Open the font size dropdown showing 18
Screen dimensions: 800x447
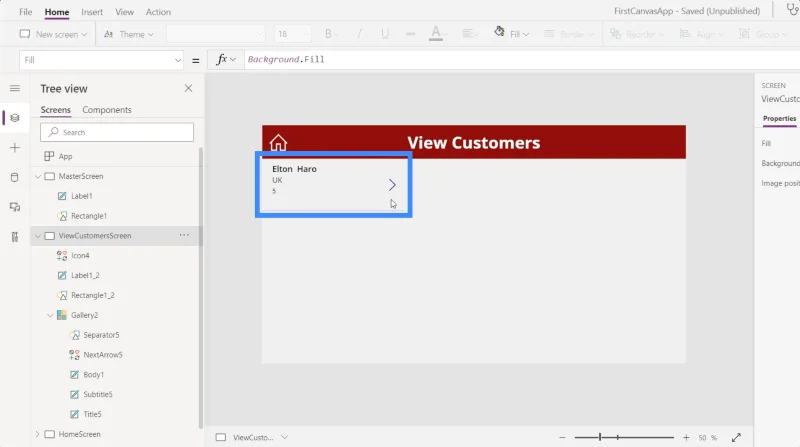click(x=292, y=34)
